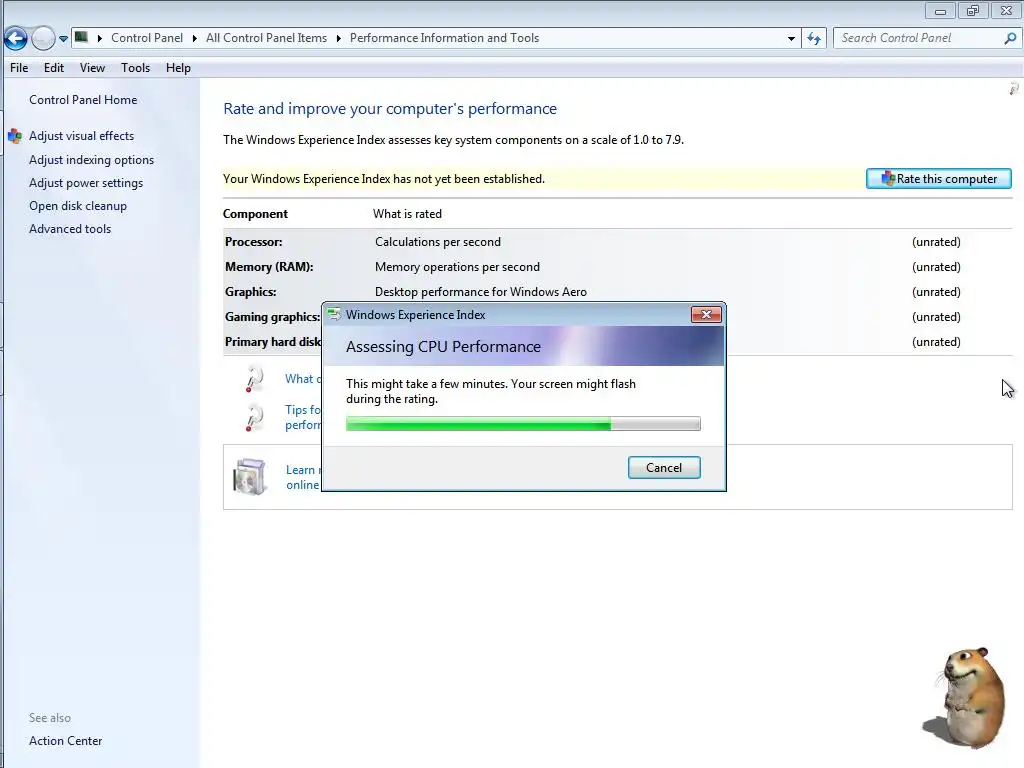The width and height of the screenshot is (1024, 768).
Task: Minimize the Control Panel window
Action: [940, 11]
